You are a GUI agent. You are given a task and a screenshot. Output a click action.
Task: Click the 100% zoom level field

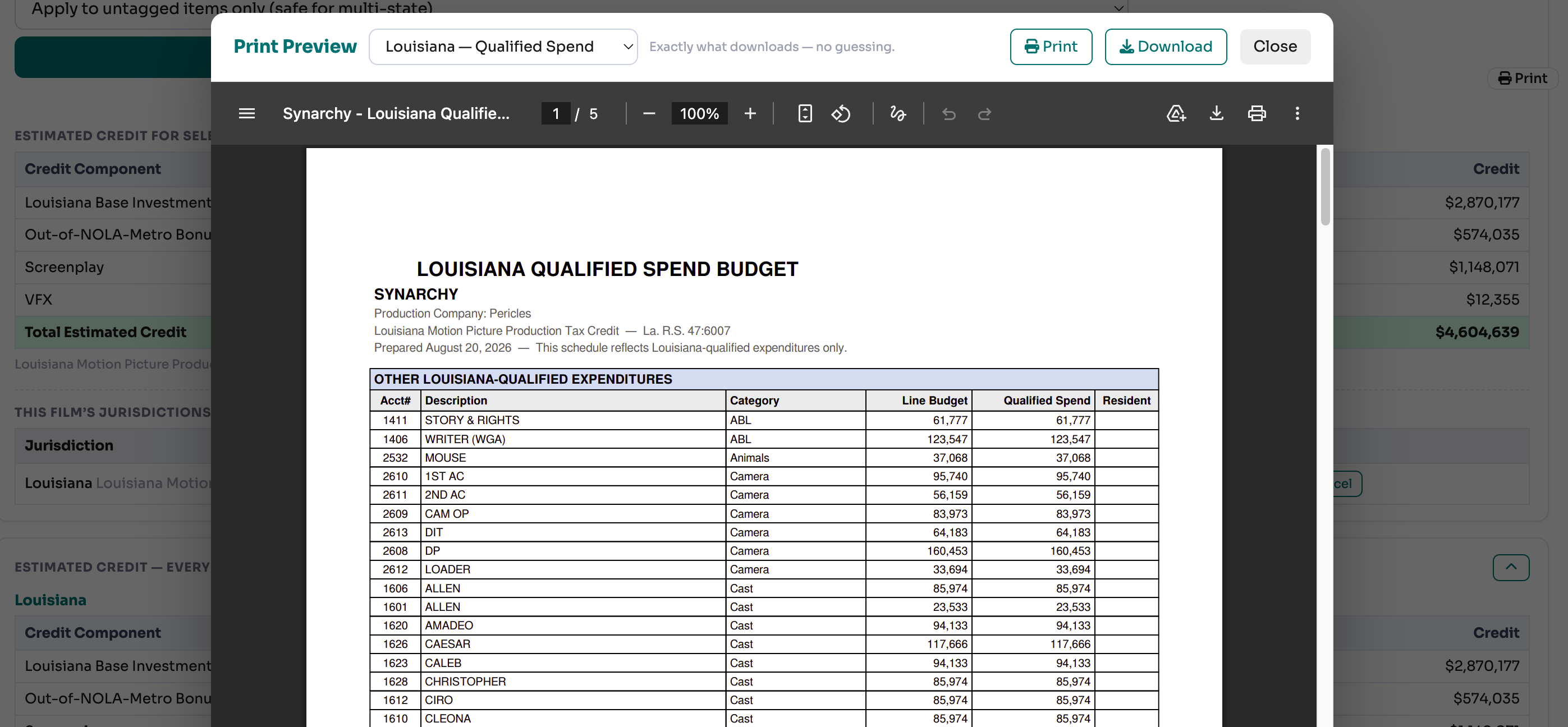[699, 114]
